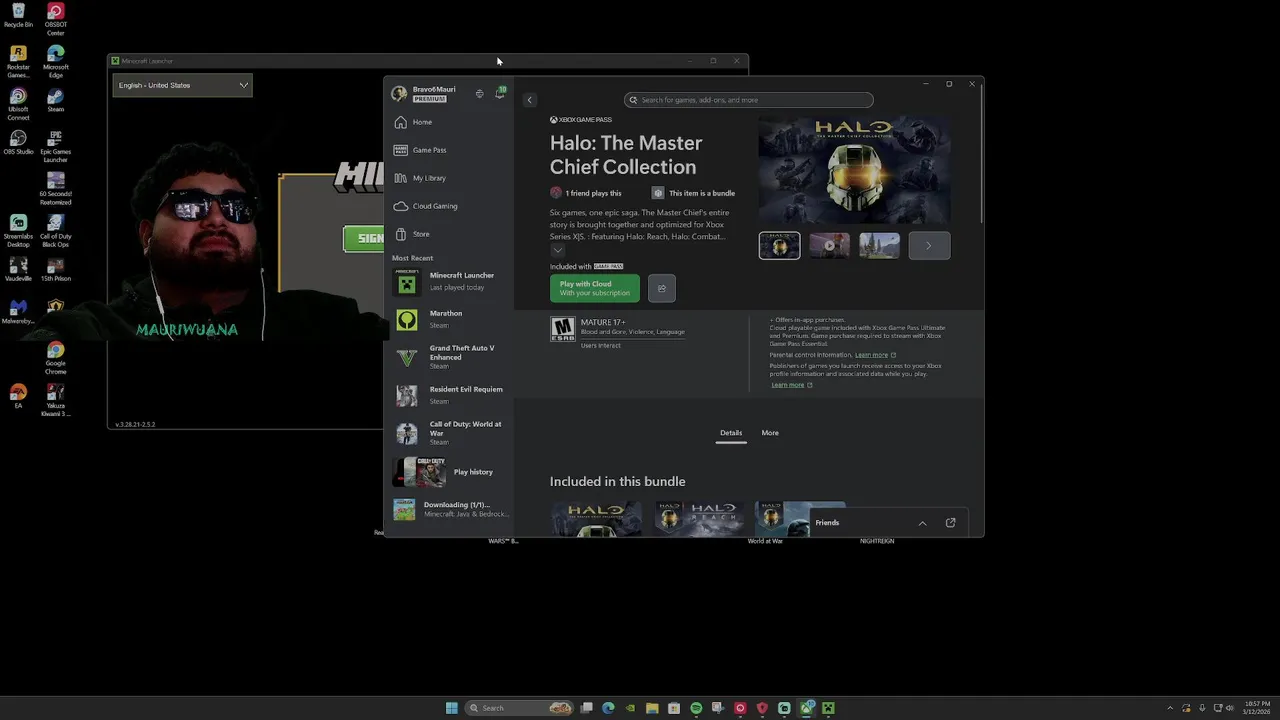The image size is (1280, 720).
Task: Open Xbox notifications bell
Action: coord(500,93)
